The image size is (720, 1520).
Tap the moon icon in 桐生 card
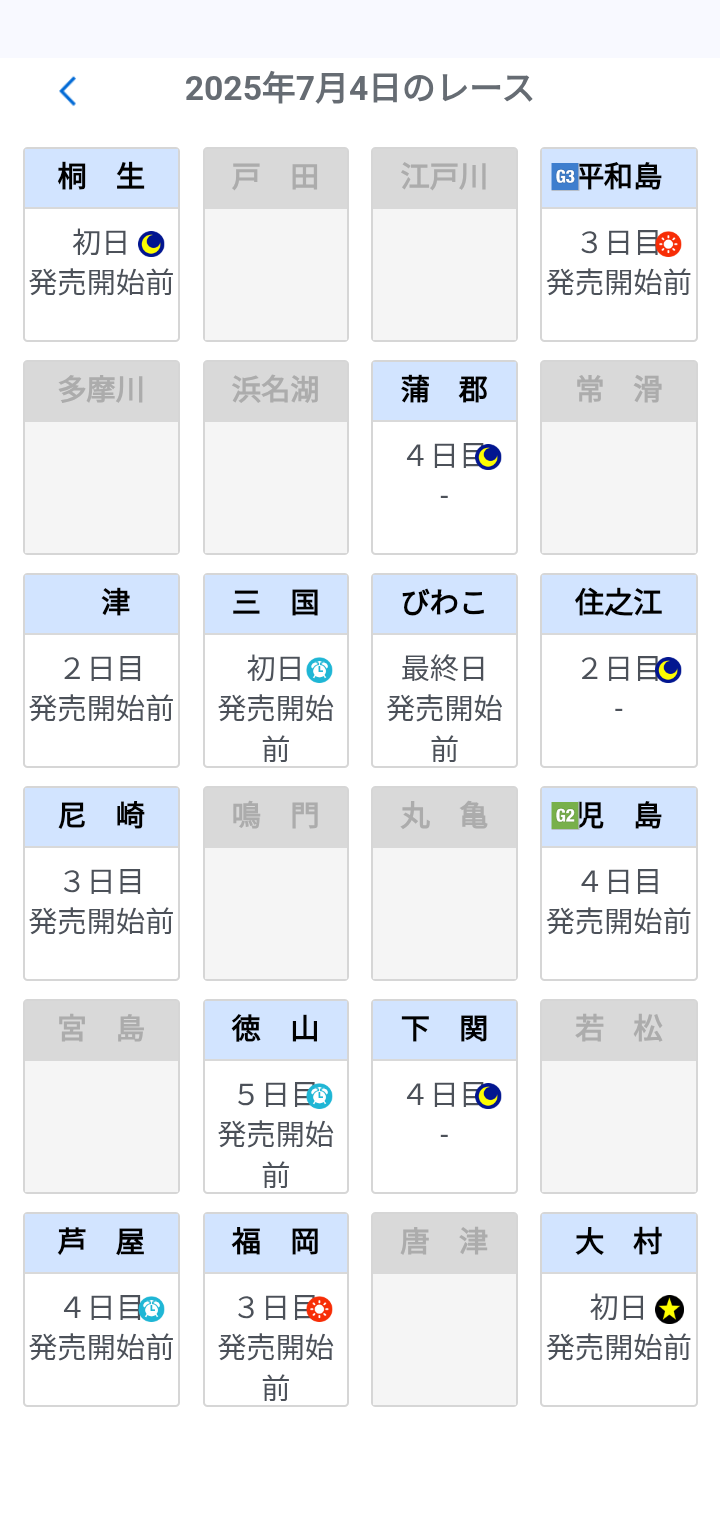coord(151,244)
